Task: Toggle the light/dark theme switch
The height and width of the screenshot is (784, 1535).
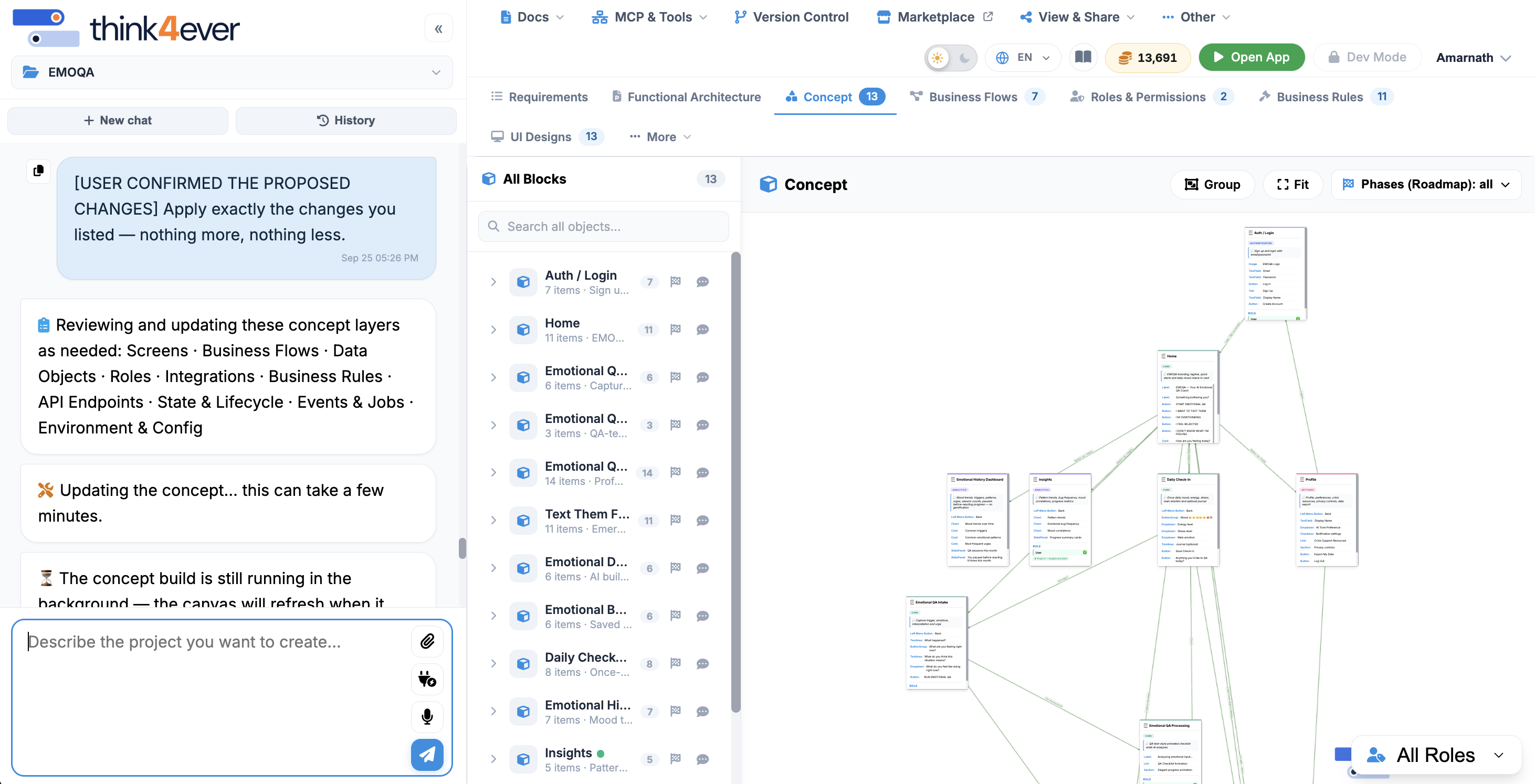Action: [x=950, y=58]
